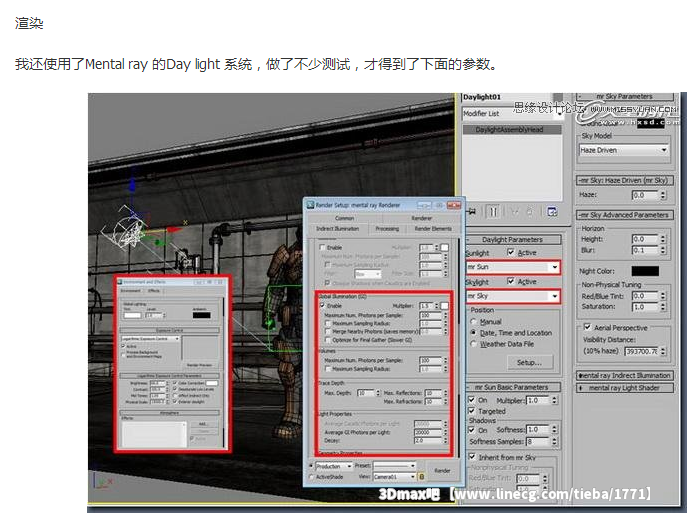Image resolution: width=691 pixels, height=513 pixels.
Task: Adjust mr Sun Multiplier spinner
Action: [x=554, y=400]
